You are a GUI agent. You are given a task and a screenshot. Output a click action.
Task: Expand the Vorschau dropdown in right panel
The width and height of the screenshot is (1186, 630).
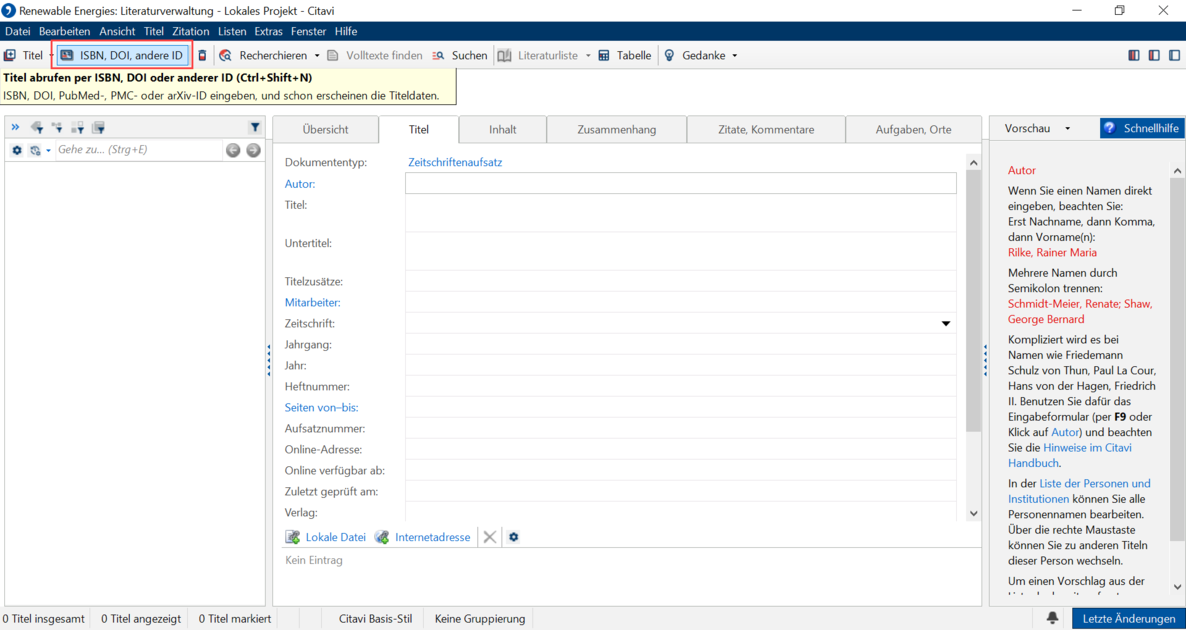[x=1067, y=129]
